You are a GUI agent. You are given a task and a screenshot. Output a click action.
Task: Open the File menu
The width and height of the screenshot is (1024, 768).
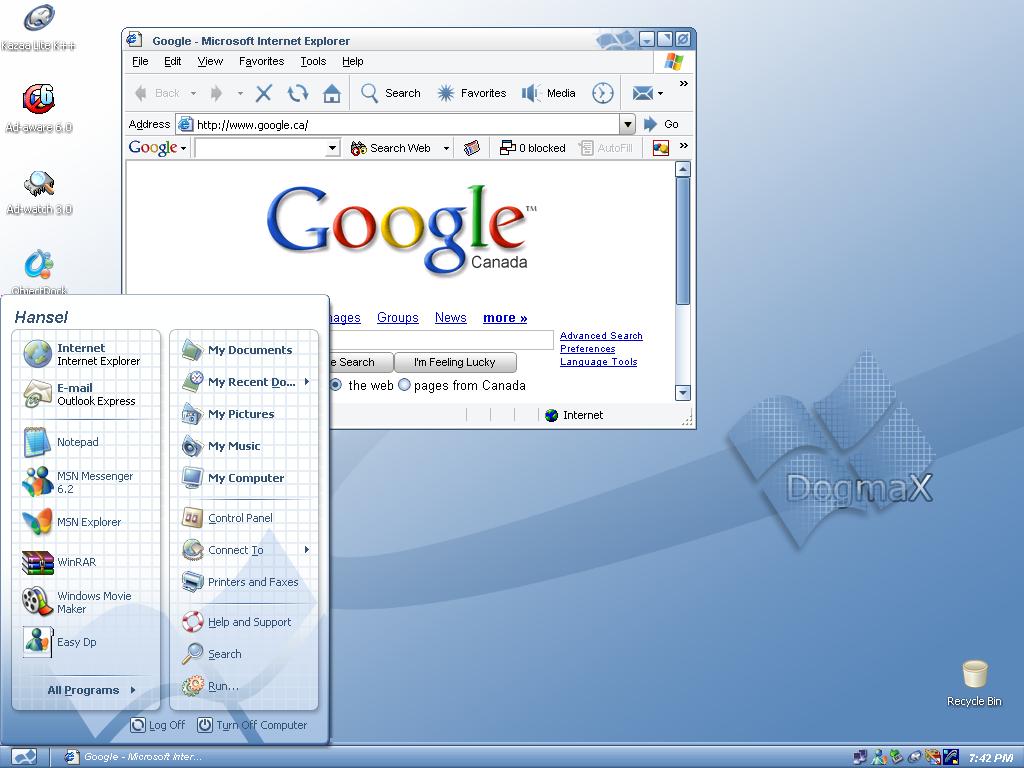[x=140, y=61]
